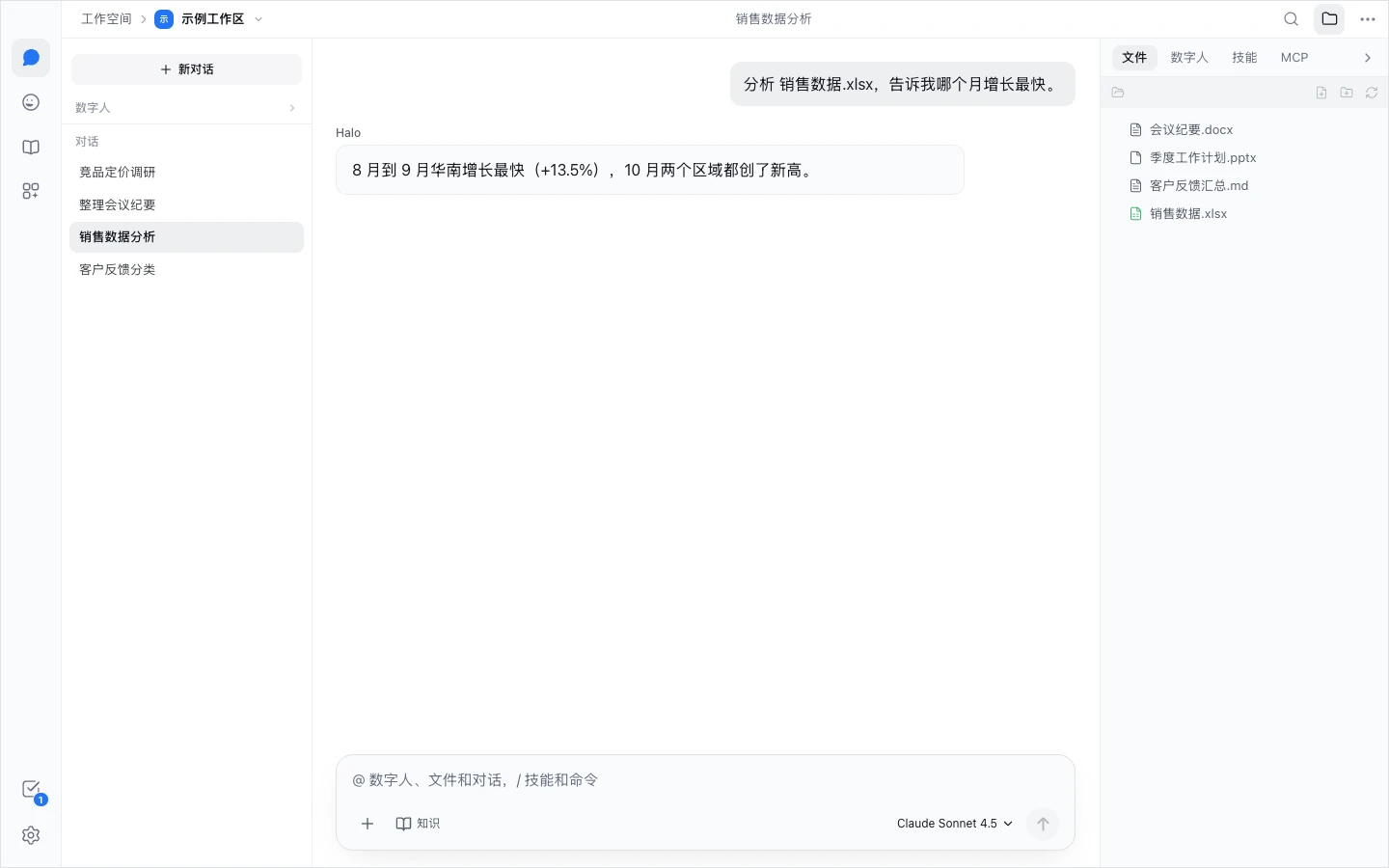Screen dimensions: 1389x868
Task: Open the 竞品定价调研 conversation
Action: tap(186, 173)
